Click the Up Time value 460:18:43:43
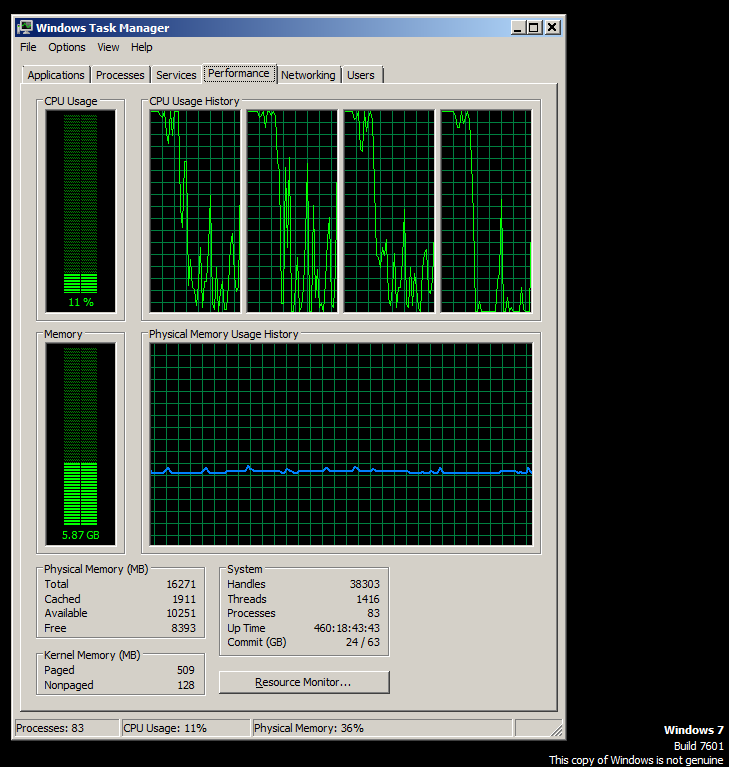Screen dimensions: 729x767 pyautogui.click(x=347, y=628)
